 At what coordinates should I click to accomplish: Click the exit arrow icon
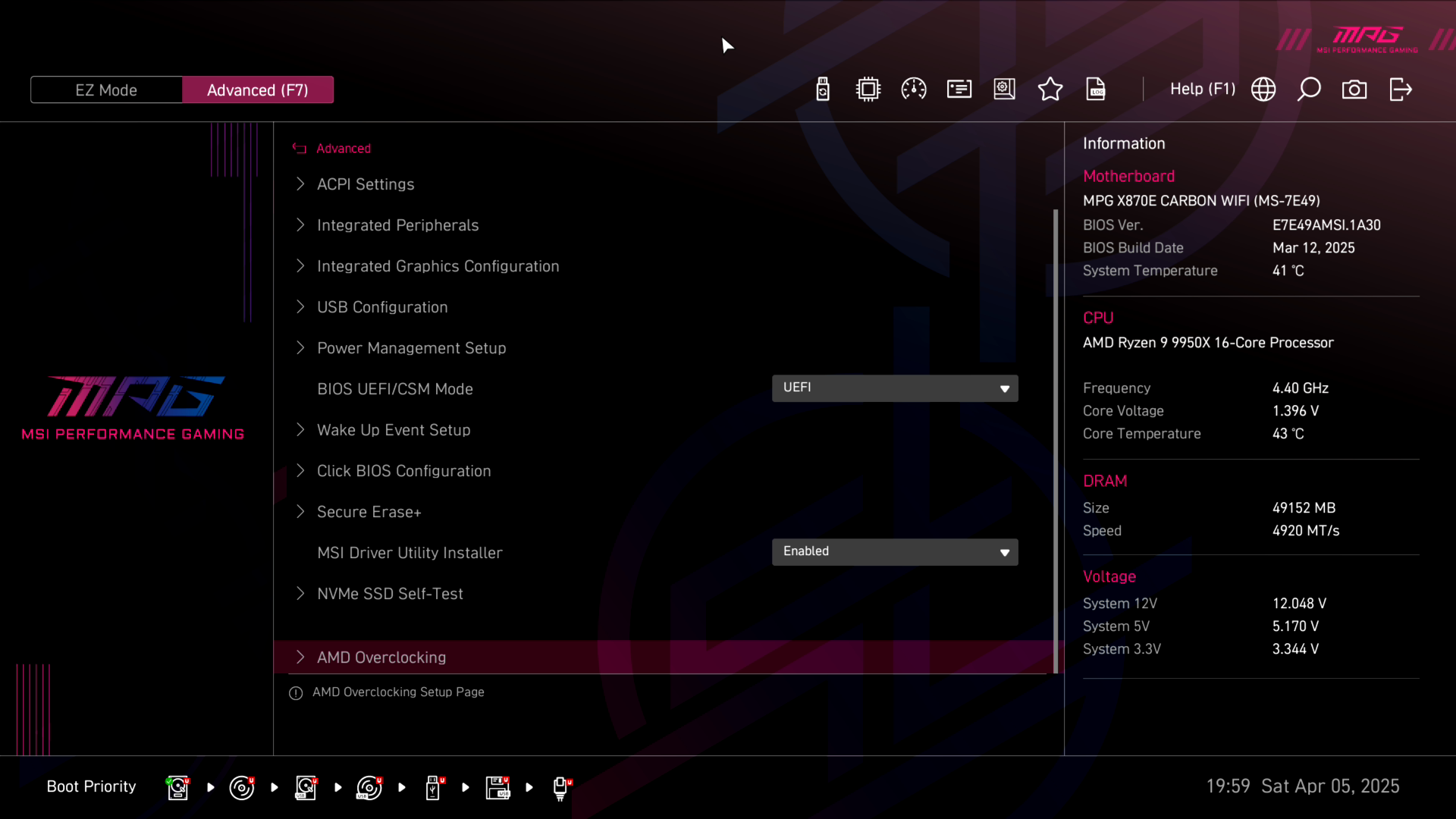pyautogui.click(x=1400, y=89)
